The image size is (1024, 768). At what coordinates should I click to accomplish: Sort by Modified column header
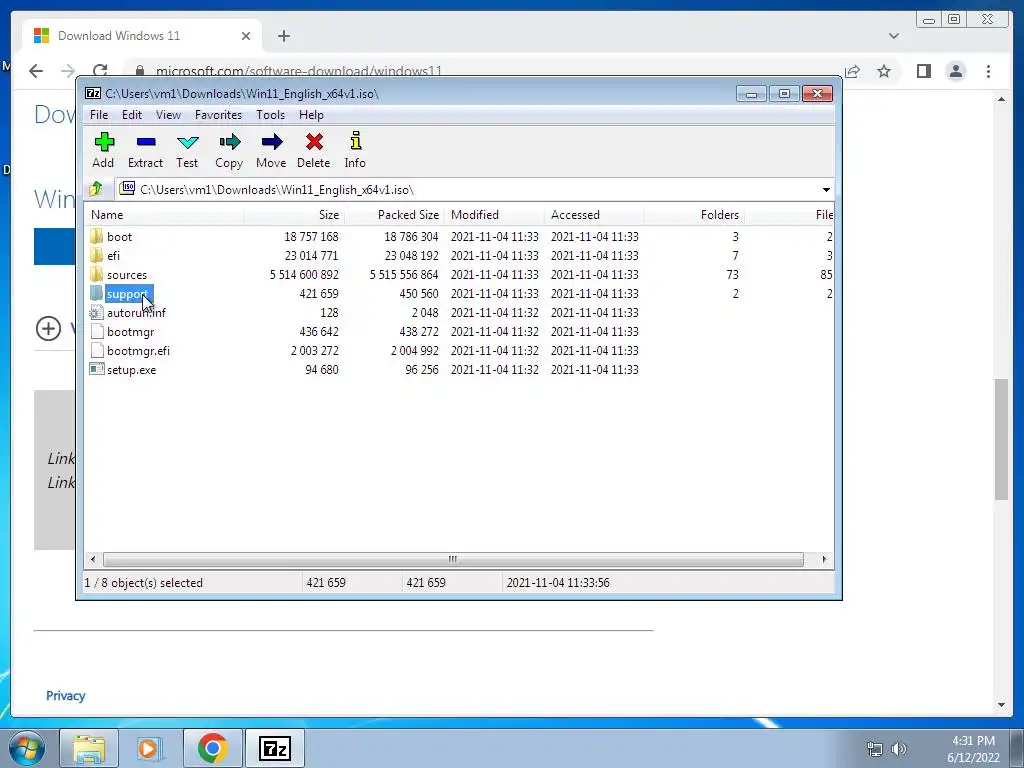point(494,215)
